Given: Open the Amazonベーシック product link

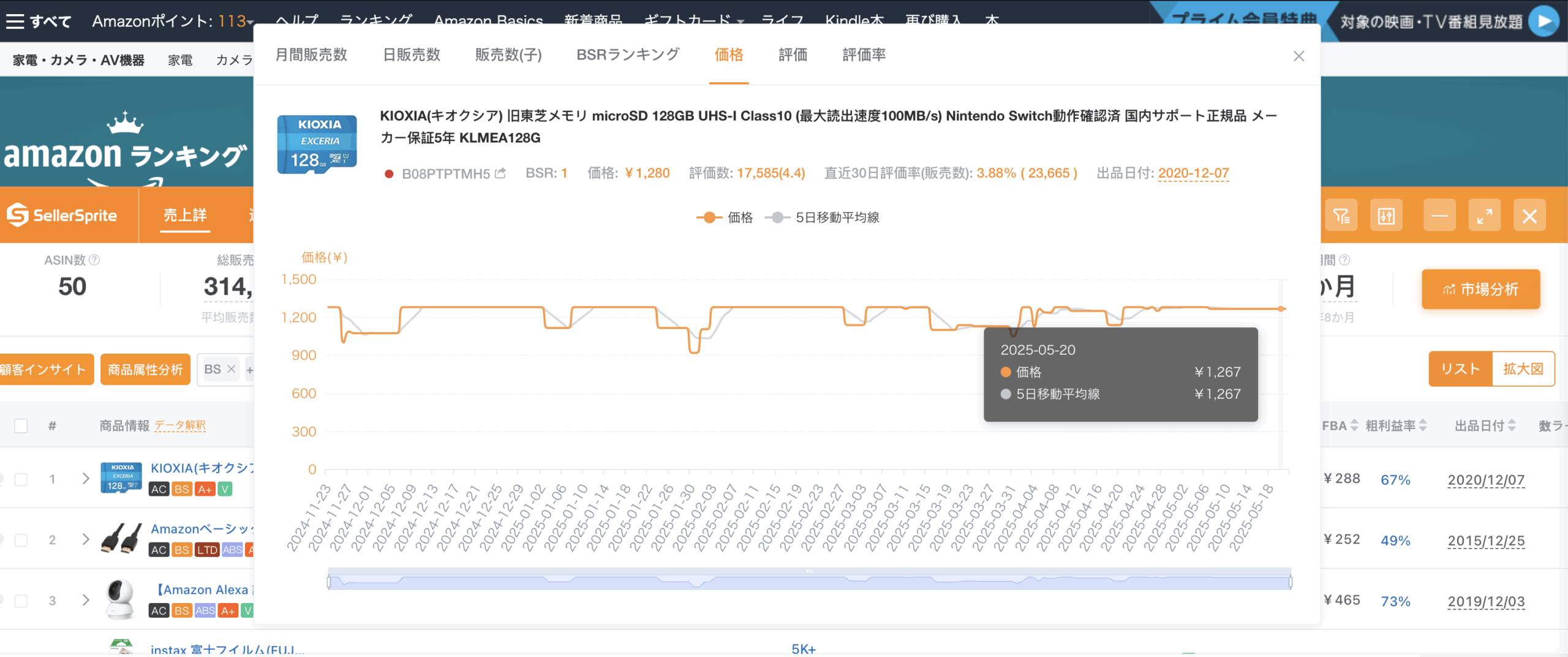Looking at the screenshot, I should click(x=202, y=529).
